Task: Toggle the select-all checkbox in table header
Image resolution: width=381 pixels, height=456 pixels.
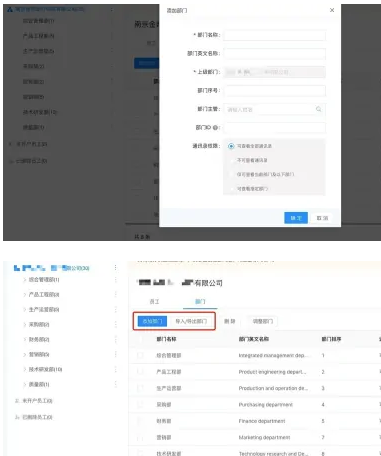Action: point(140,339)
